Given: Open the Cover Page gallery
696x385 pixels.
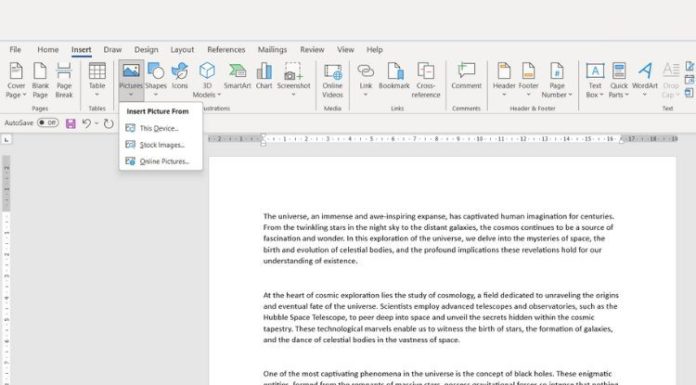Looking at the screenshot, I should [16, 81].
